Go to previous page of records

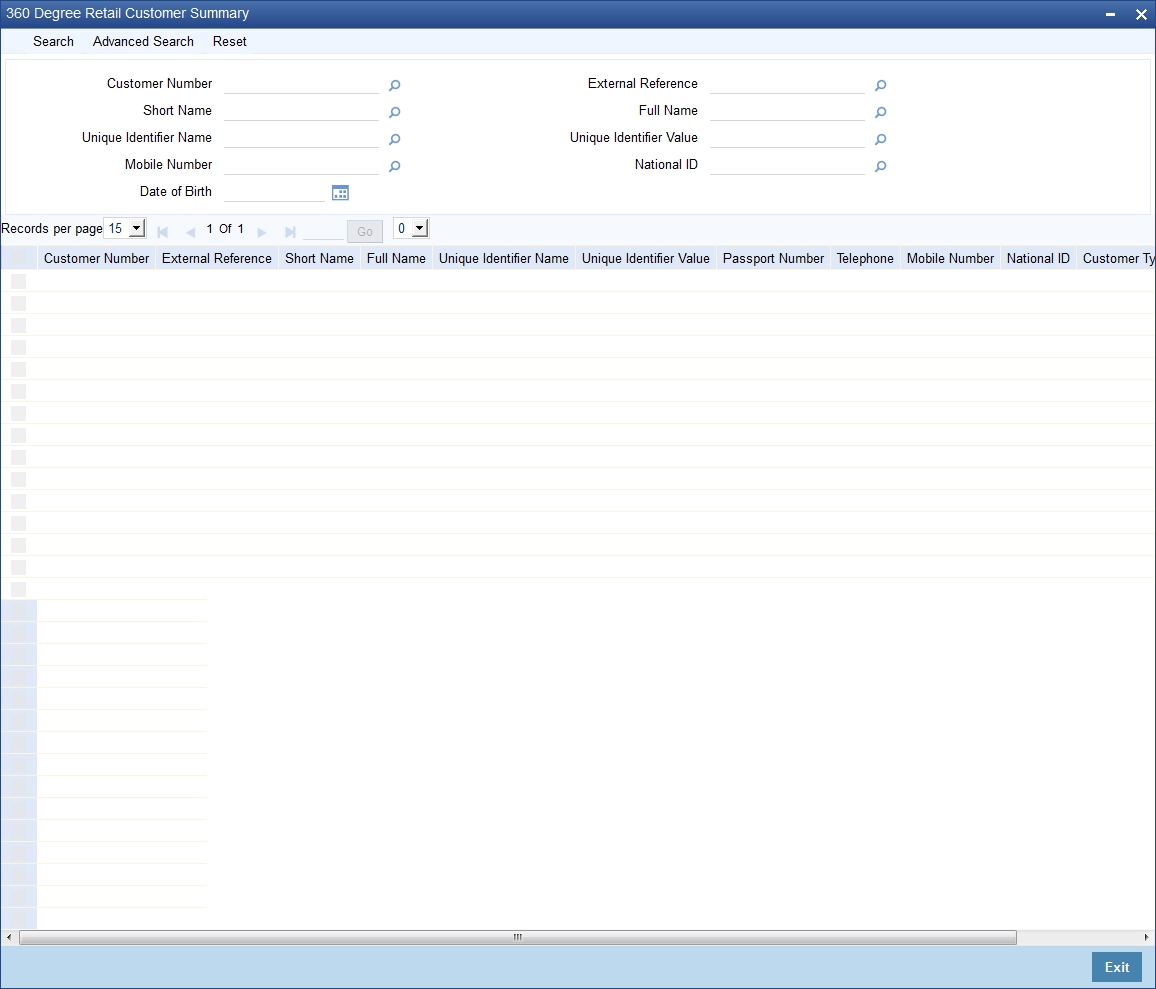(x=190, y=232)
